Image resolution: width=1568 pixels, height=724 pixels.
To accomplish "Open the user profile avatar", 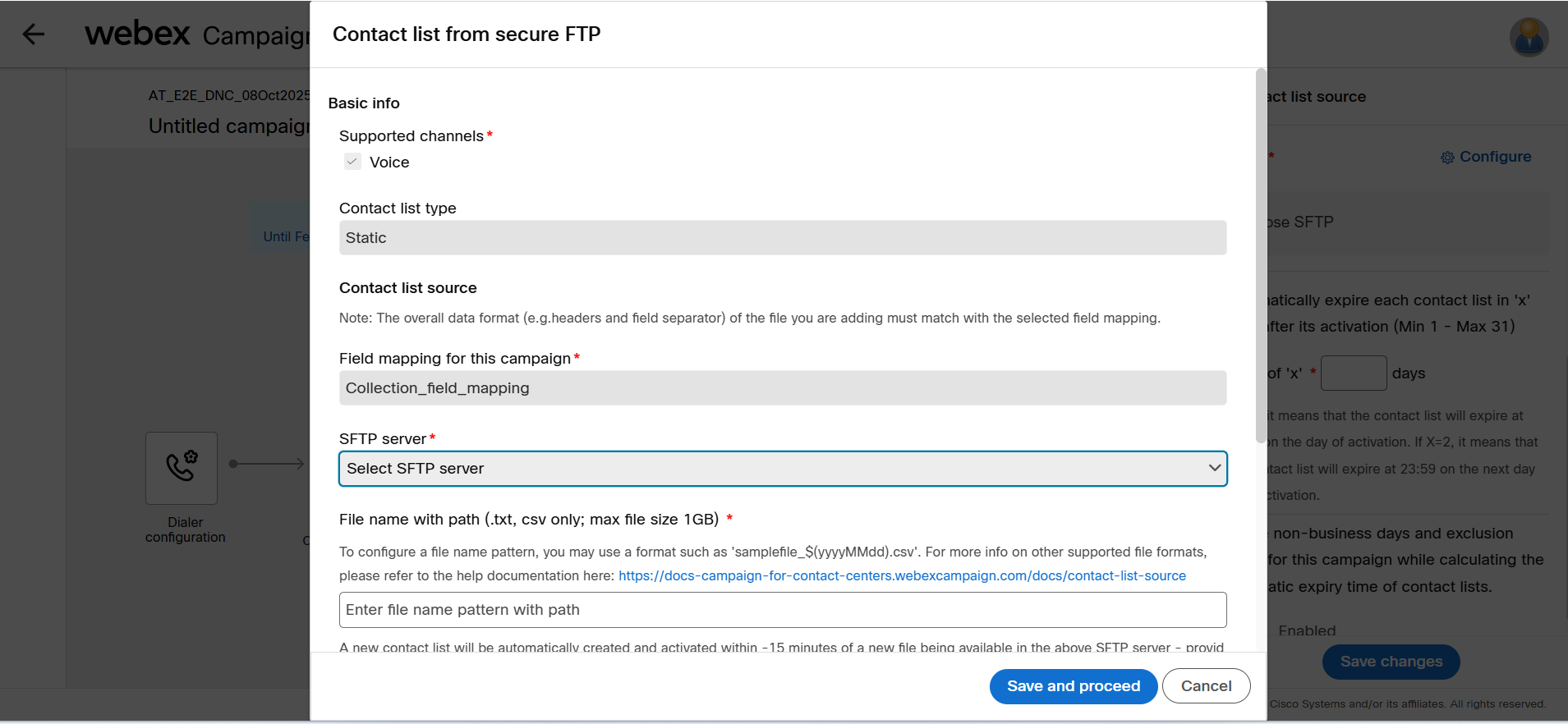I will [1529, 37].
